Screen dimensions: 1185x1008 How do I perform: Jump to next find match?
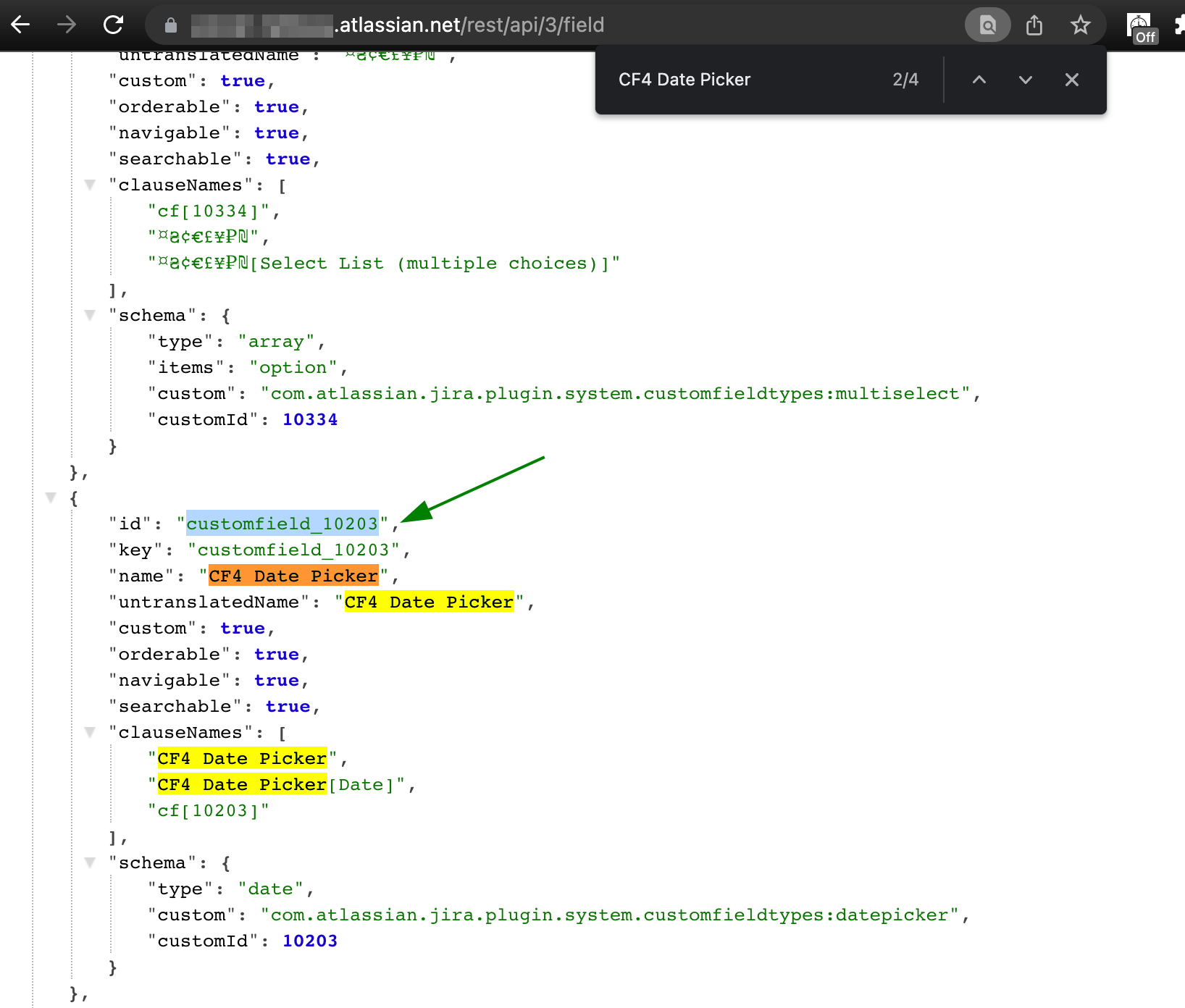[x=1025, y=80]
